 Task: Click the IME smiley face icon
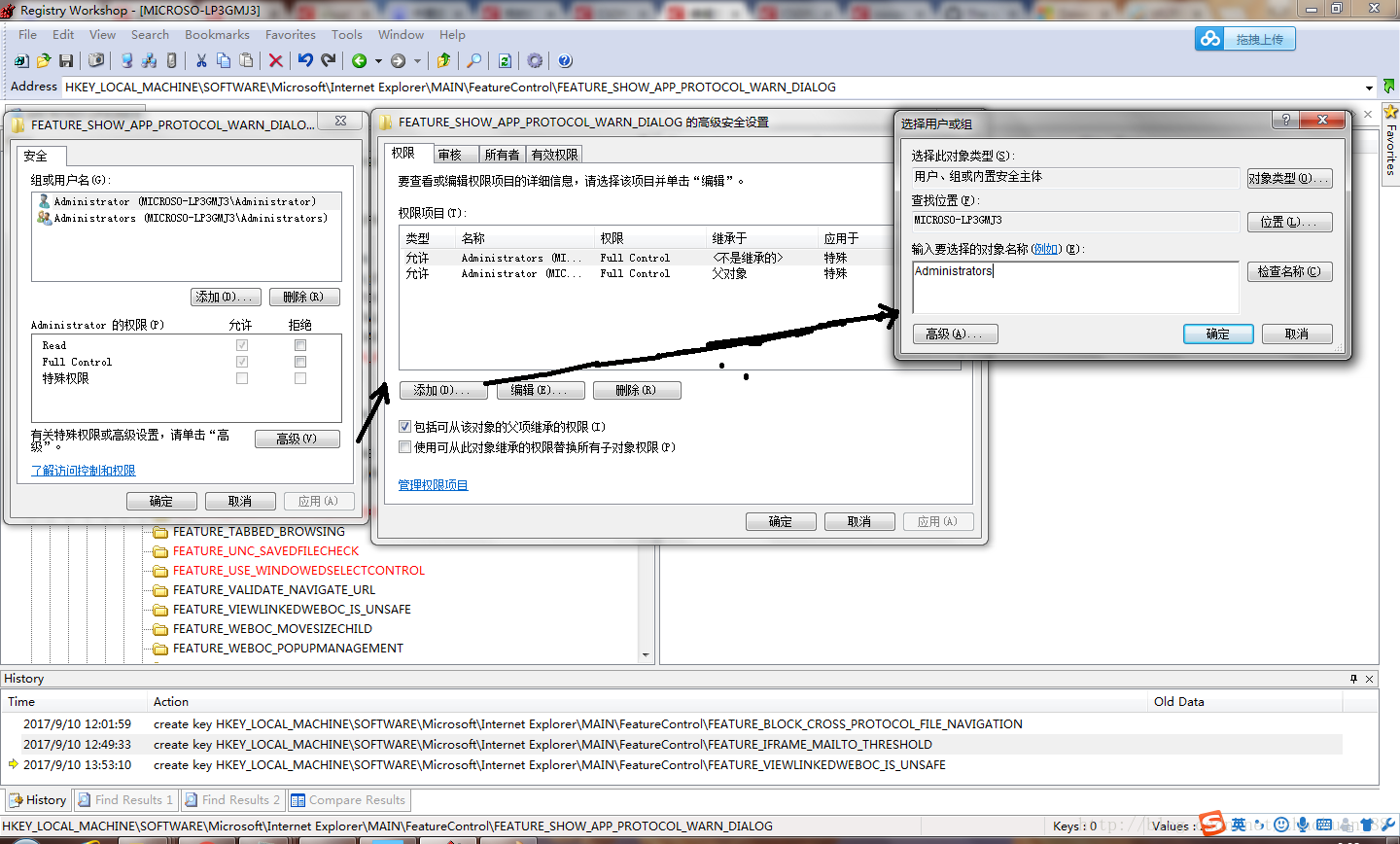click(x=1281, y=825)
